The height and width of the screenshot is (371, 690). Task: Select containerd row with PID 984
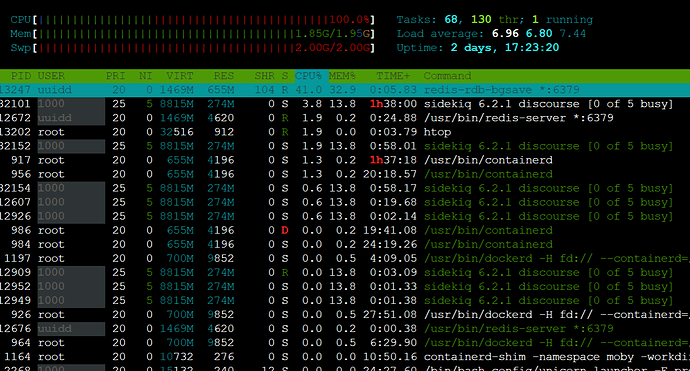(345, 244)
